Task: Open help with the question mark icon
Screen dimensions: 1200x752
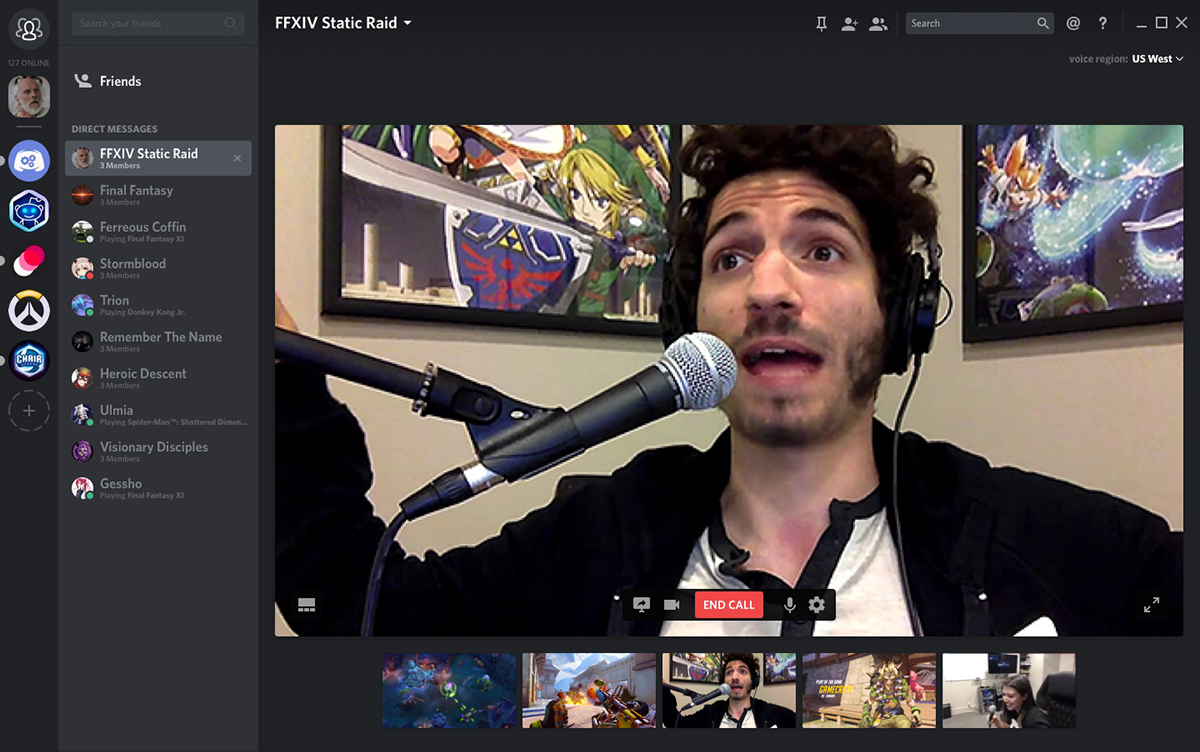Action: [1103, 23]
